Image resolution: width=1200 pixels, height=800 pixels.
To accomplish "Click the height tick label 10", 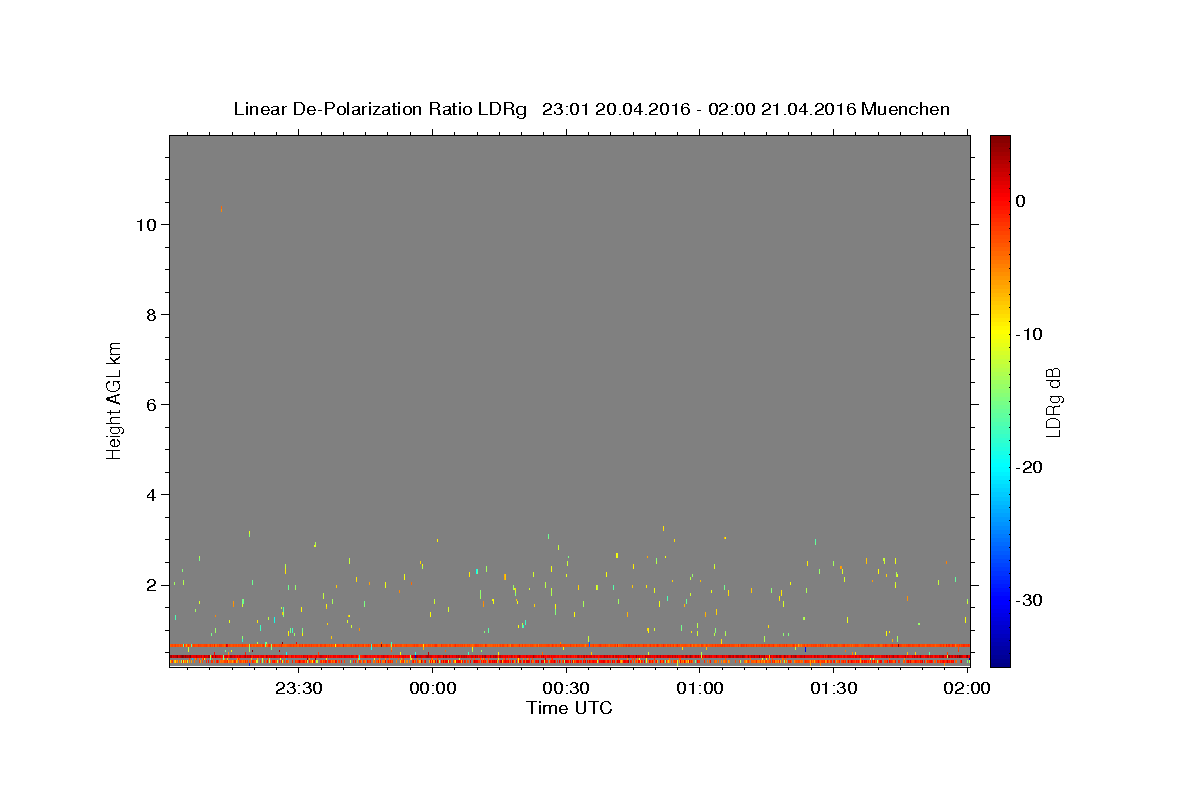I will 146,225.
